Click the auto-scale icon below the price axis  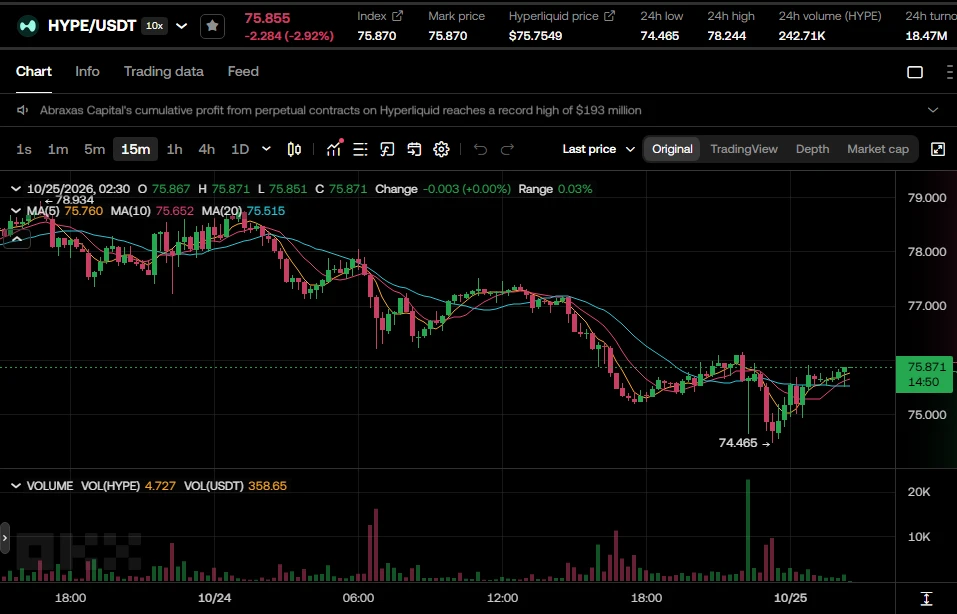coord(926,599)
